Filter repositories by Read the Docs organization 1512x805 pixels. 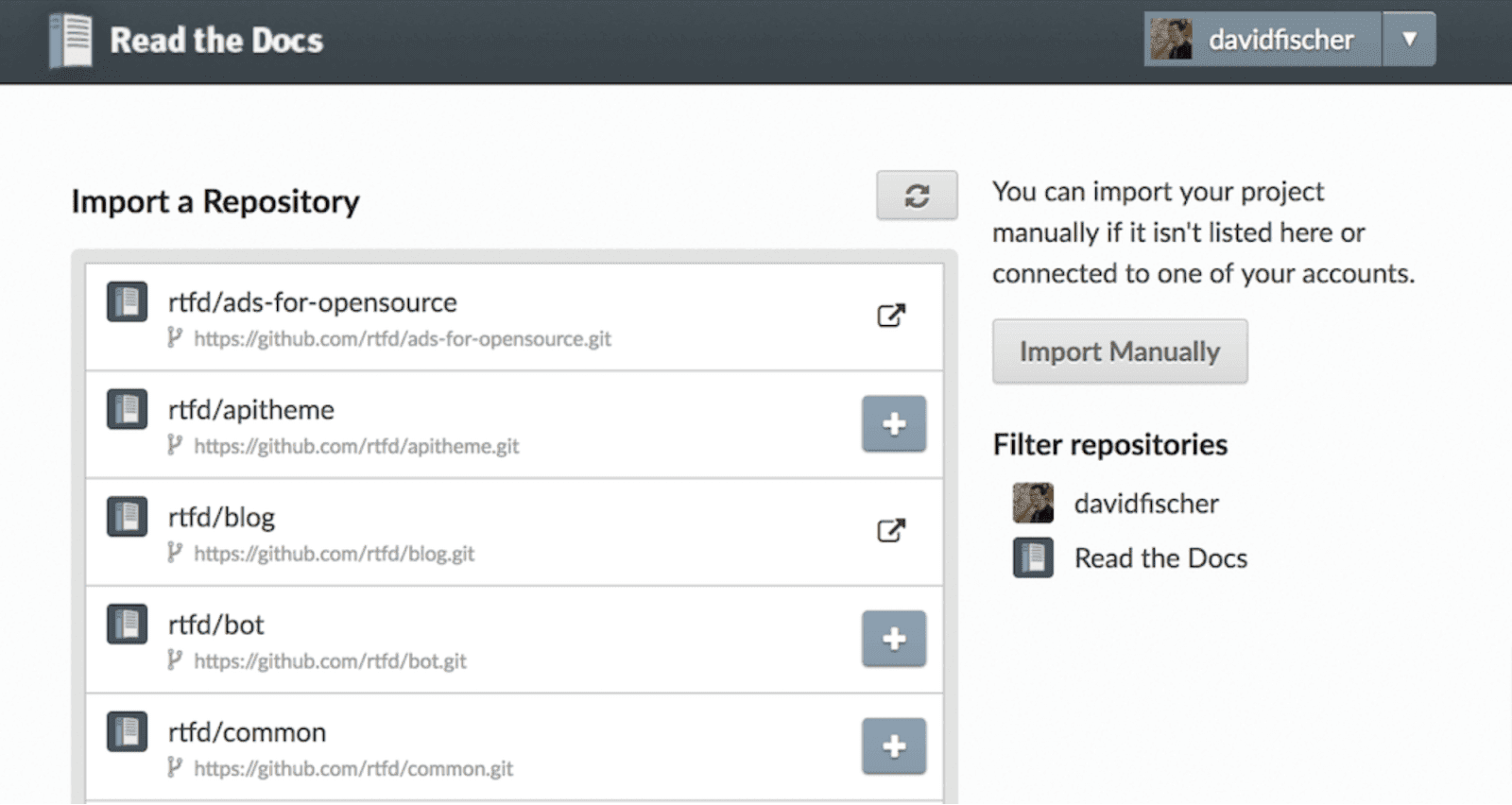coord(1160,557)
